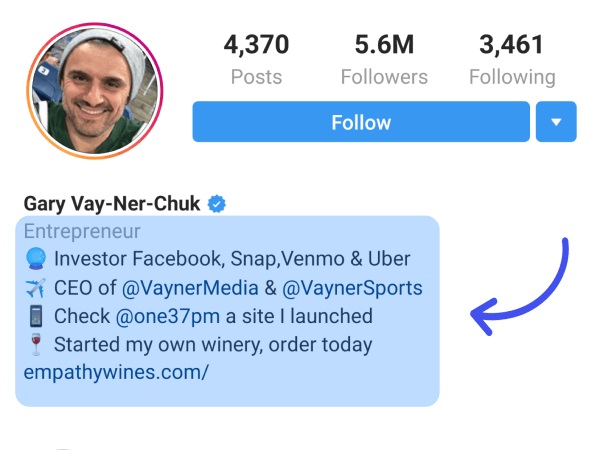Image resolution: width=600 pixels, height=450 pixels.
Task: Open the @VaynerMedia mention link
Action: 190,288
